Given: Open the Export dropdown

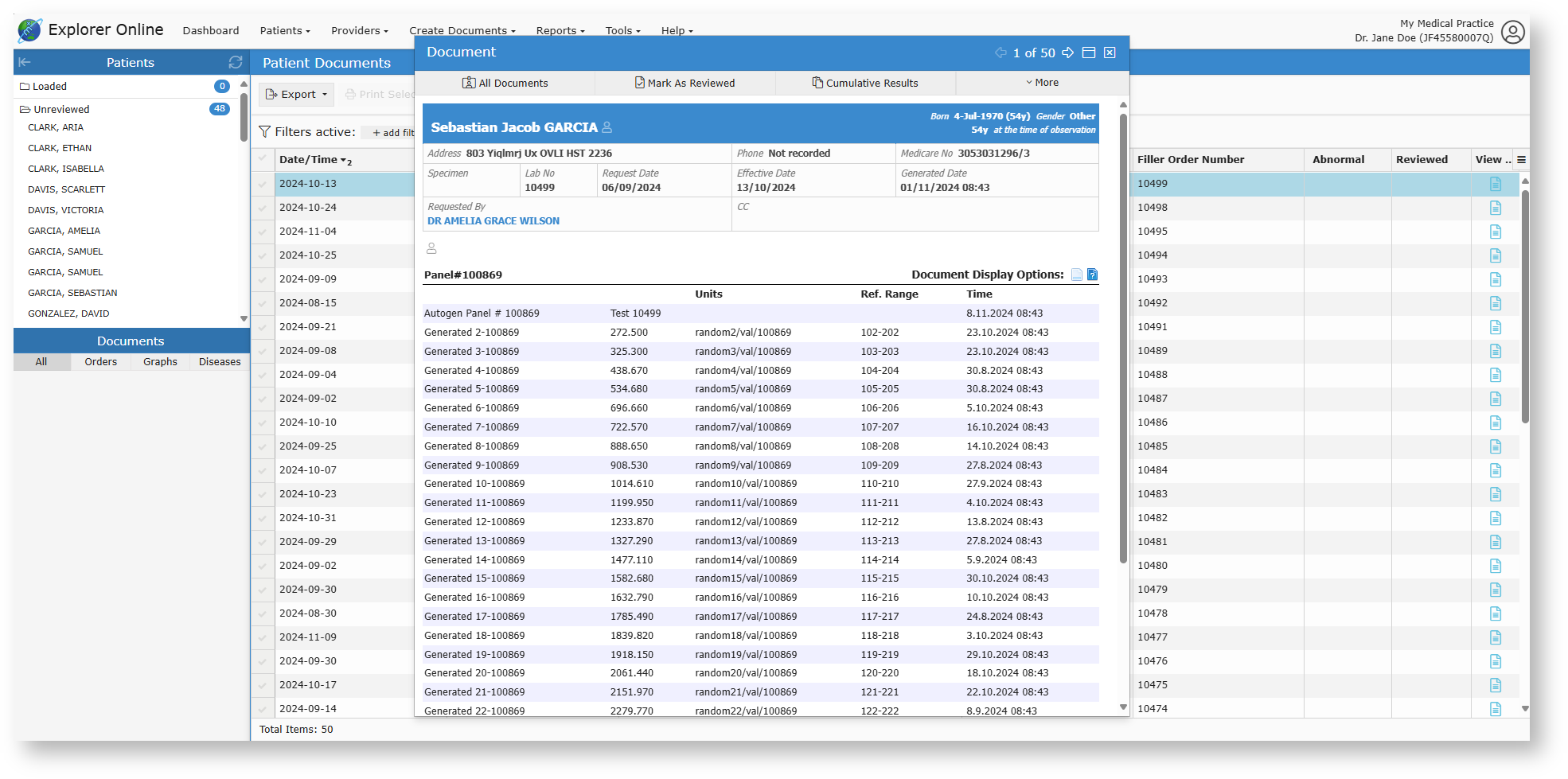Looking at the screenshot, I should pyautogui.click(x=297, y=95).
